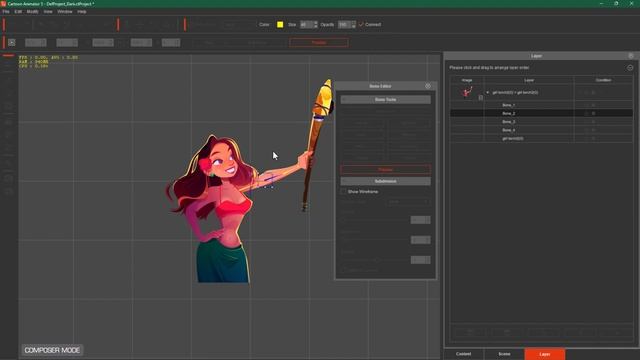Click the Opacity value field
640x360 pixels.
click(x=344, y=24)
